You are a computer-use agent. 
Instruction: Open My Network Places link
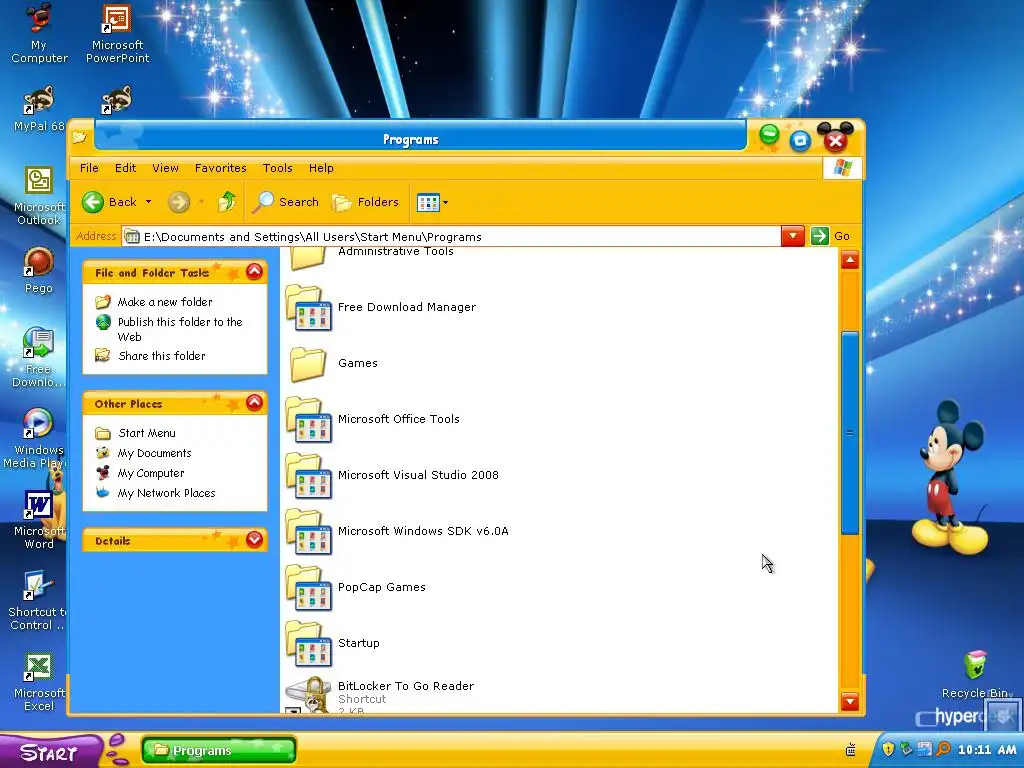click(167, 493)
